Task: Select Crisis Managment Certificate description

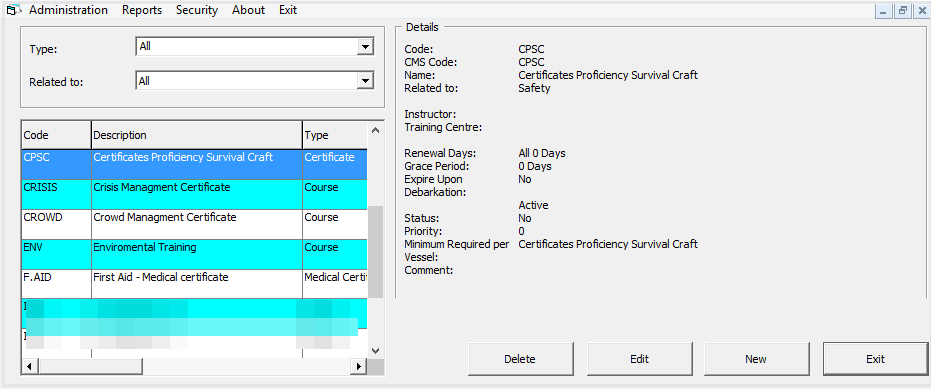Action: pyautogui.click(x=197, y=194)
